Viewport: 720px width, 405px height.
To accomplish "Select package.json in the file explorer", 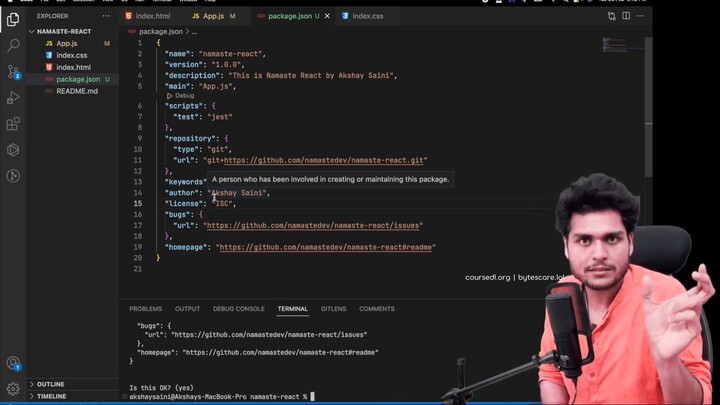I will [73, 79].
